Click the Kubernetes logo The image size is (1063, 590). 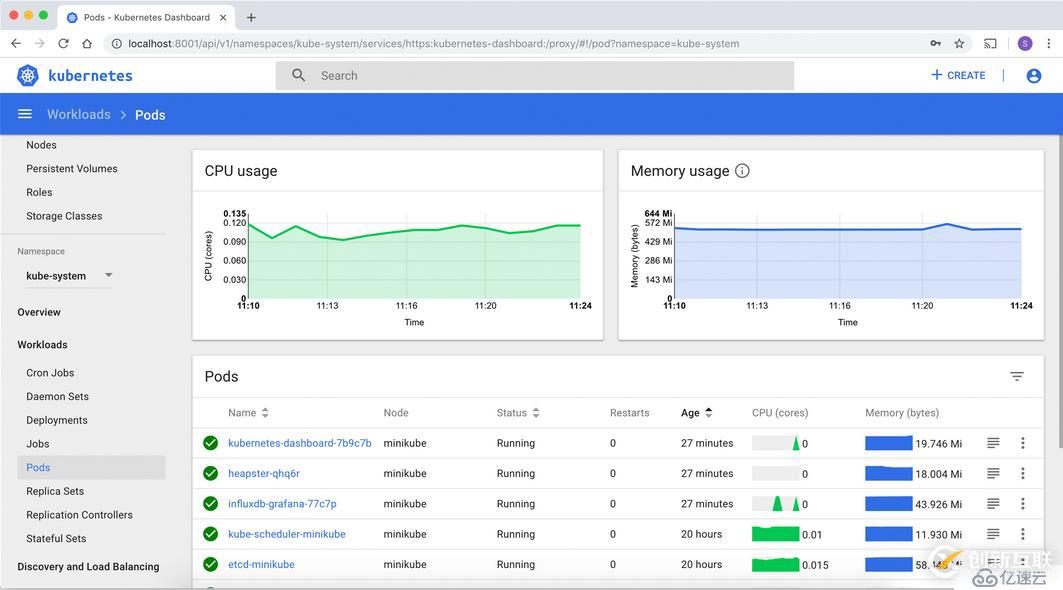coord(27,75)
